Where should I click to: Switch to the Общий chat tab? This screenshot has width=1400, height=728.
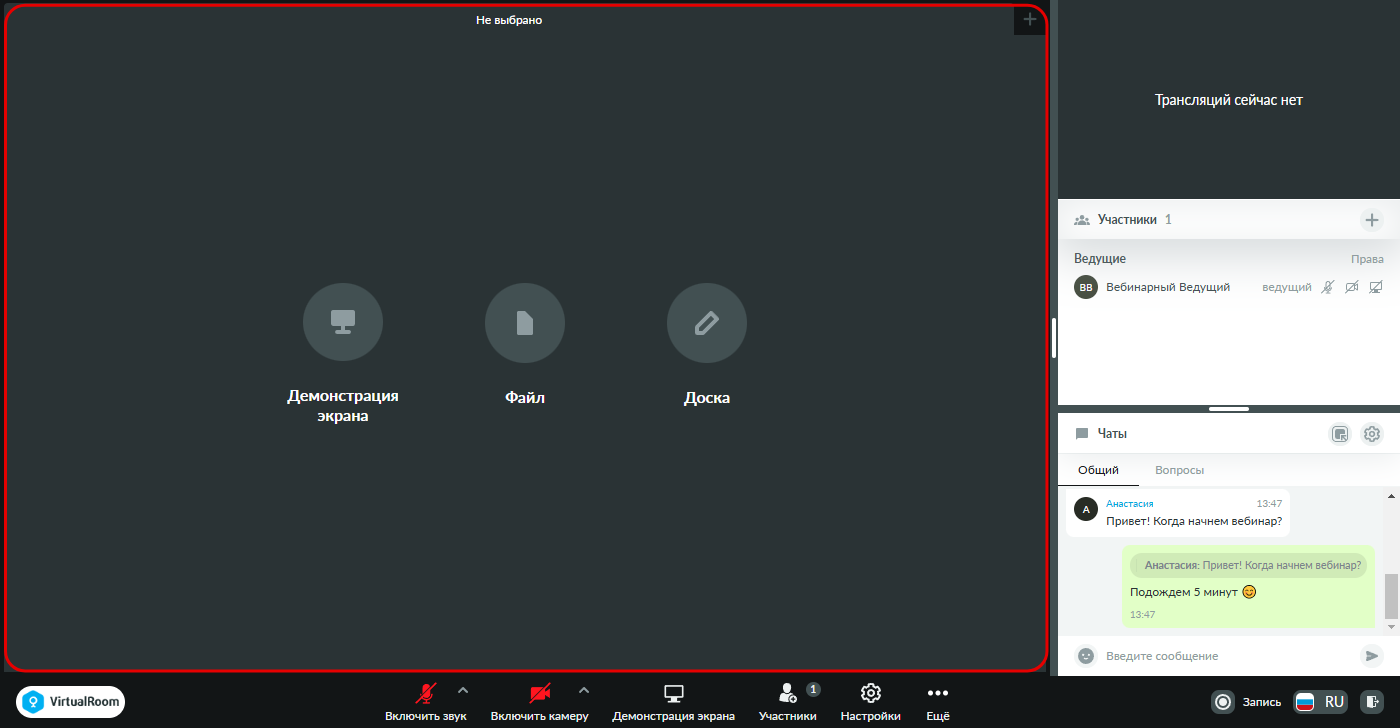(x=1098, y=470)
